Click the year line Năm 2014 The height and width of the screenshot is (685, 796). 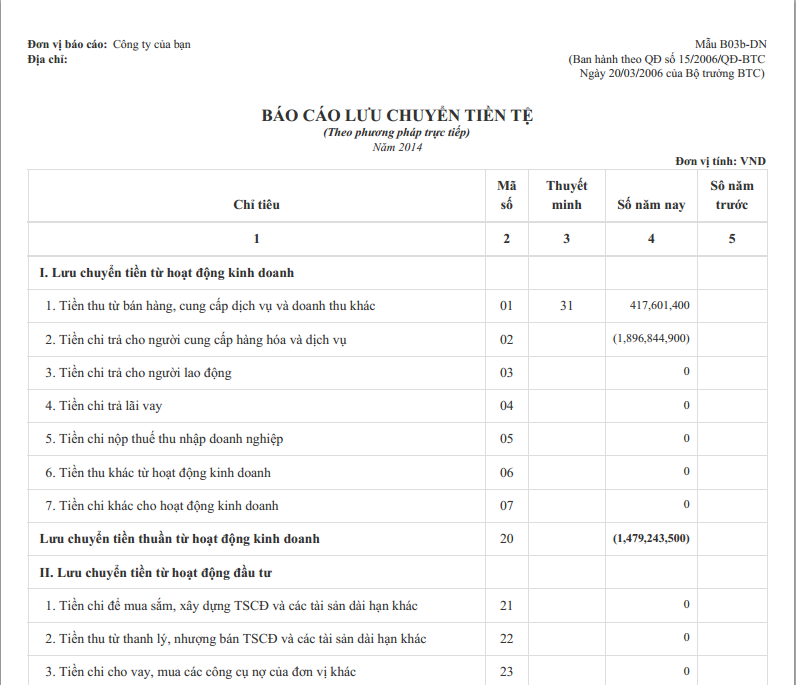397,147
